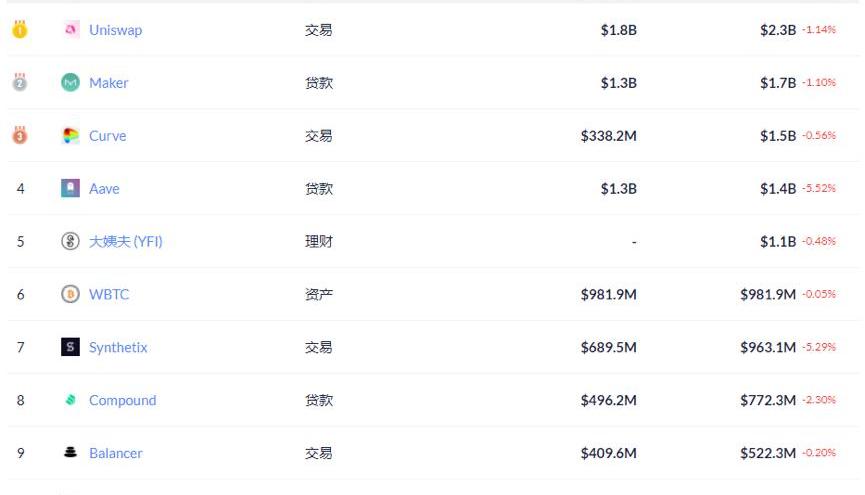Click the Compound logo icon
This screenshot has width=865, height=495.
click(70, 400)
